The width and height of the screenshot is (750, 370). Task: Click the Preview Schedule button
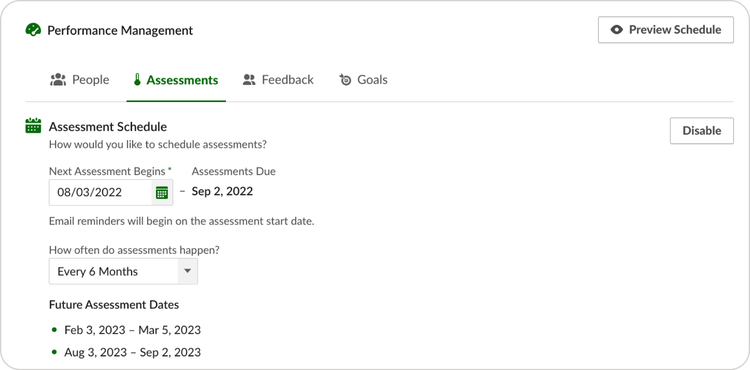[x=665, y=30]
